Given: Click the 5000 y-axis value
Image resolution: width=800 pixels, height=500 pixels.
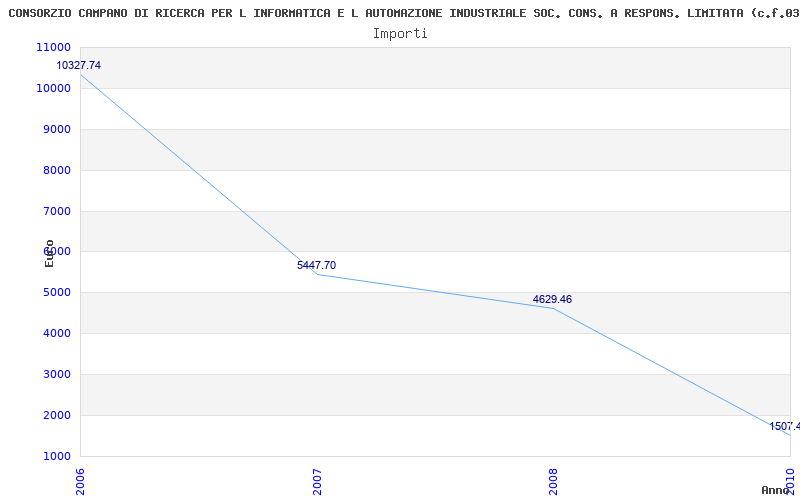Looking at the screenshot, I should point(55,292).
